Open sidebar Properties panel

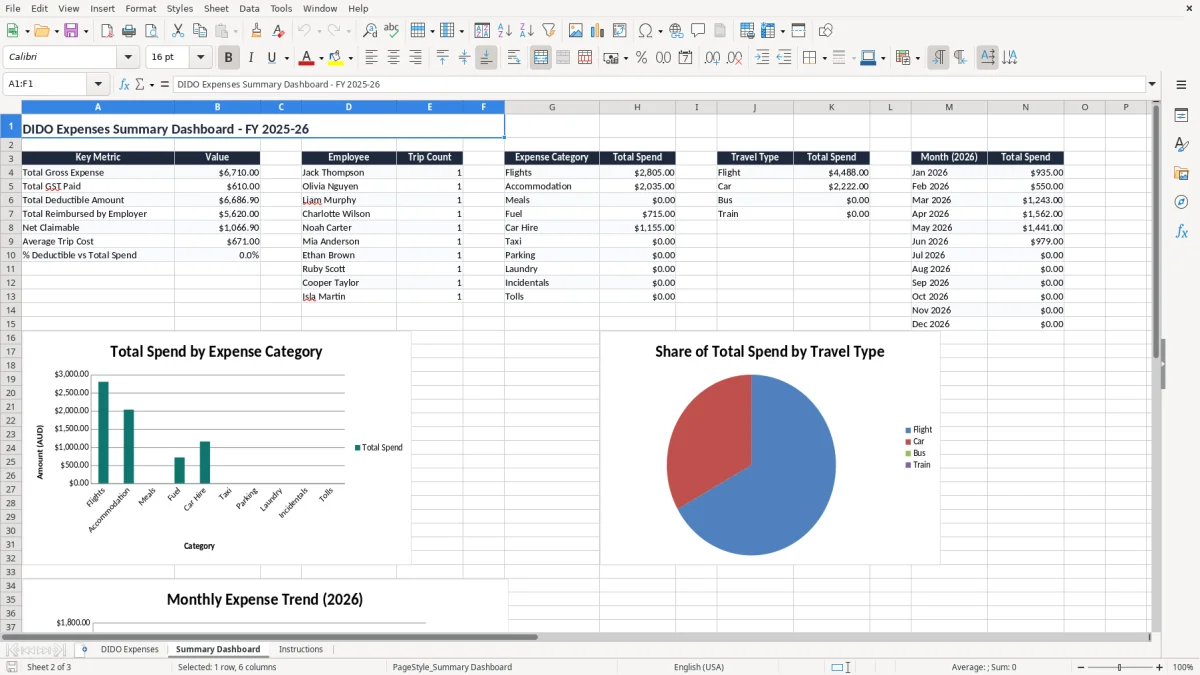coord(1181,116)
